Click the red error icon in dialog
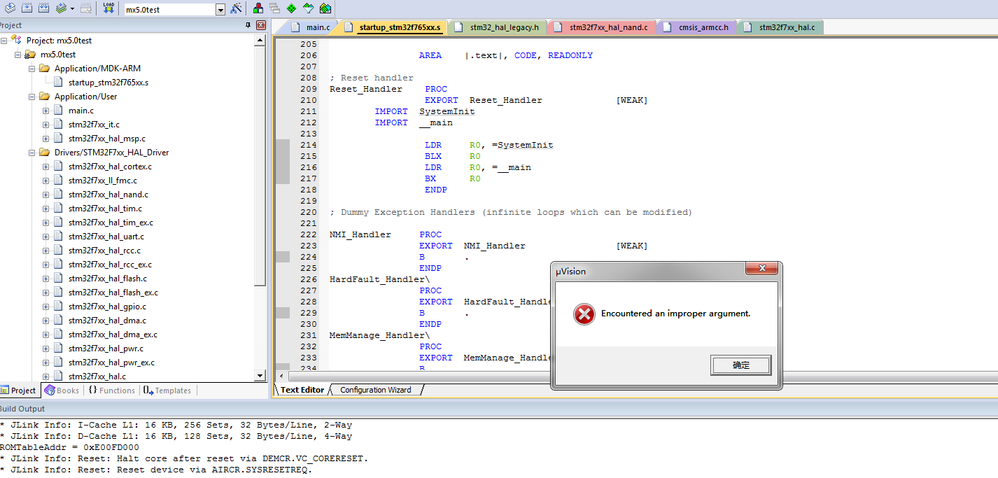 pos(584,314)
